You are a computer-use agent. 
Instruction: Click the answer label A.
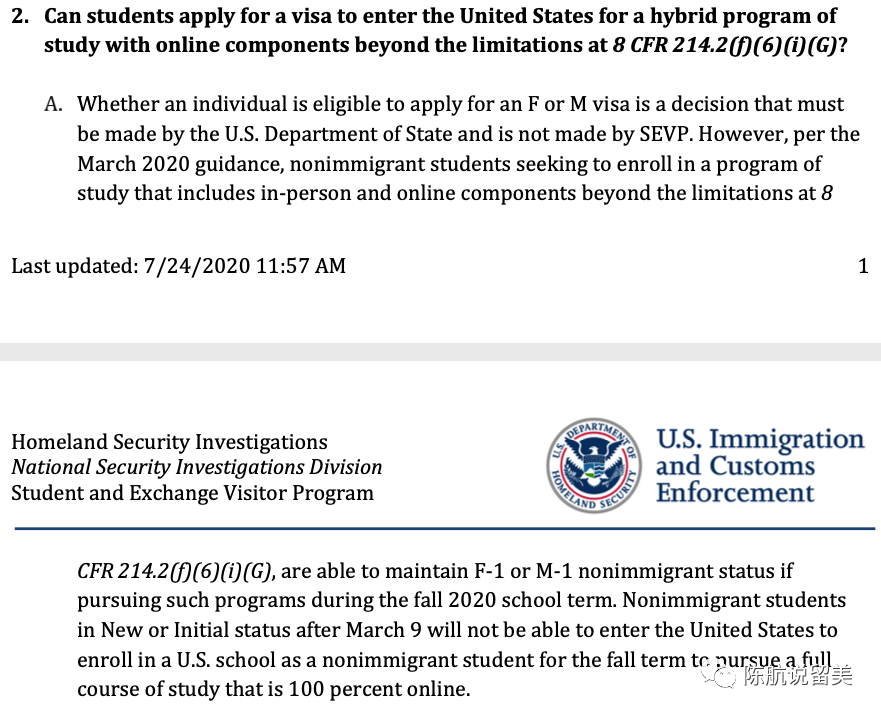tap(55, 104)
